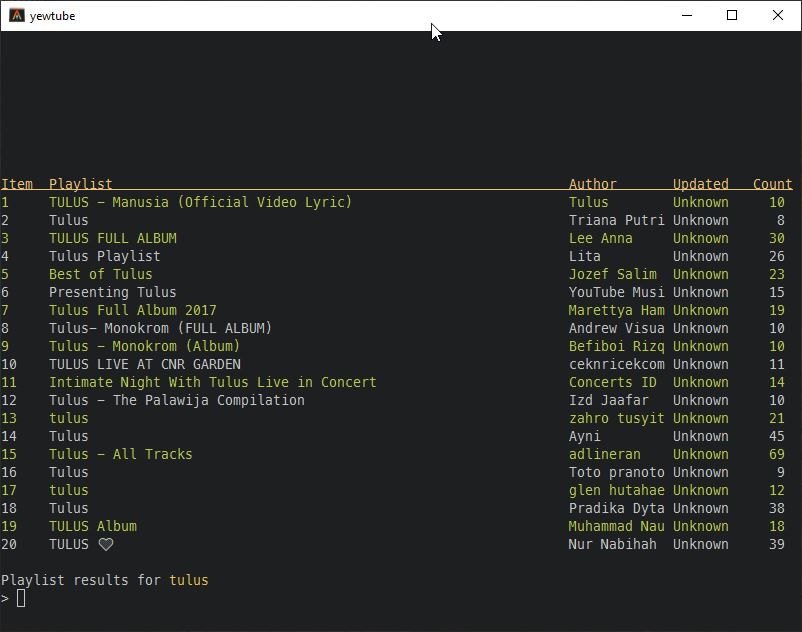Select playlist TULUS - Manusia (Official Video Lyric)
This screenshot has height=632, width=802.
(200, 202)
